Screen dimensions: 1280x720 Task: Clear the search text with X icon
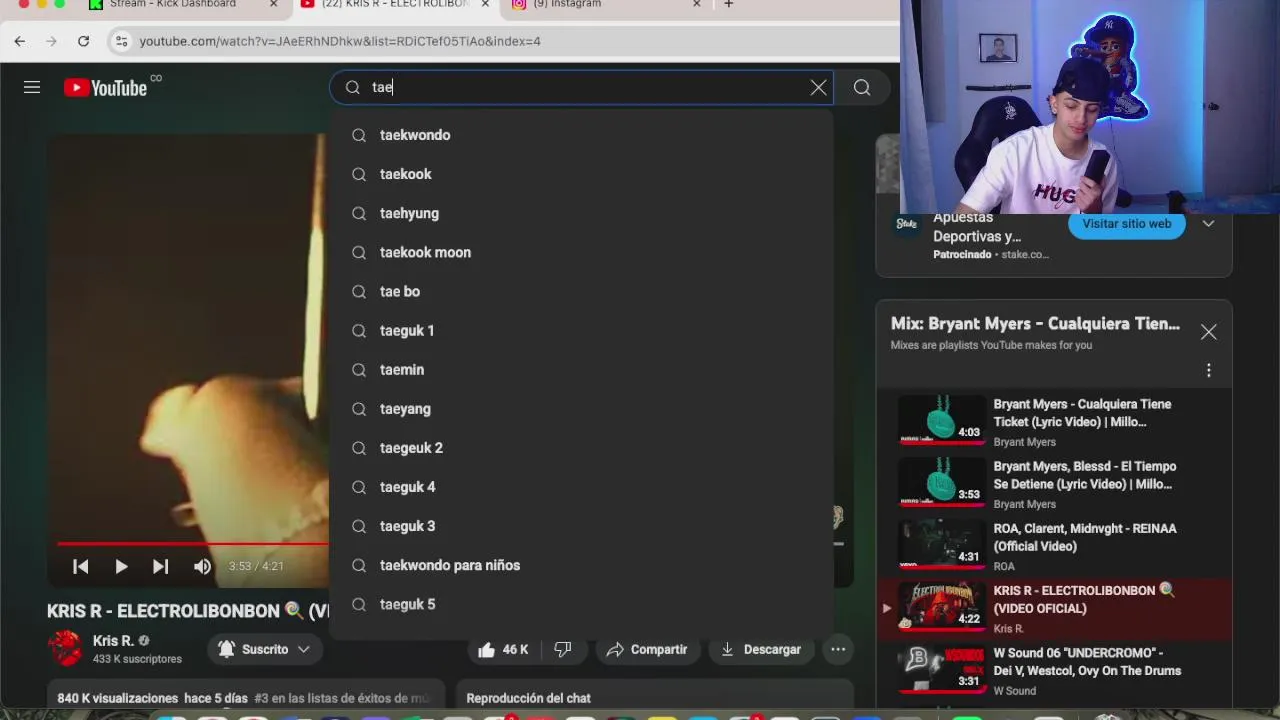(x=818, y=88)
